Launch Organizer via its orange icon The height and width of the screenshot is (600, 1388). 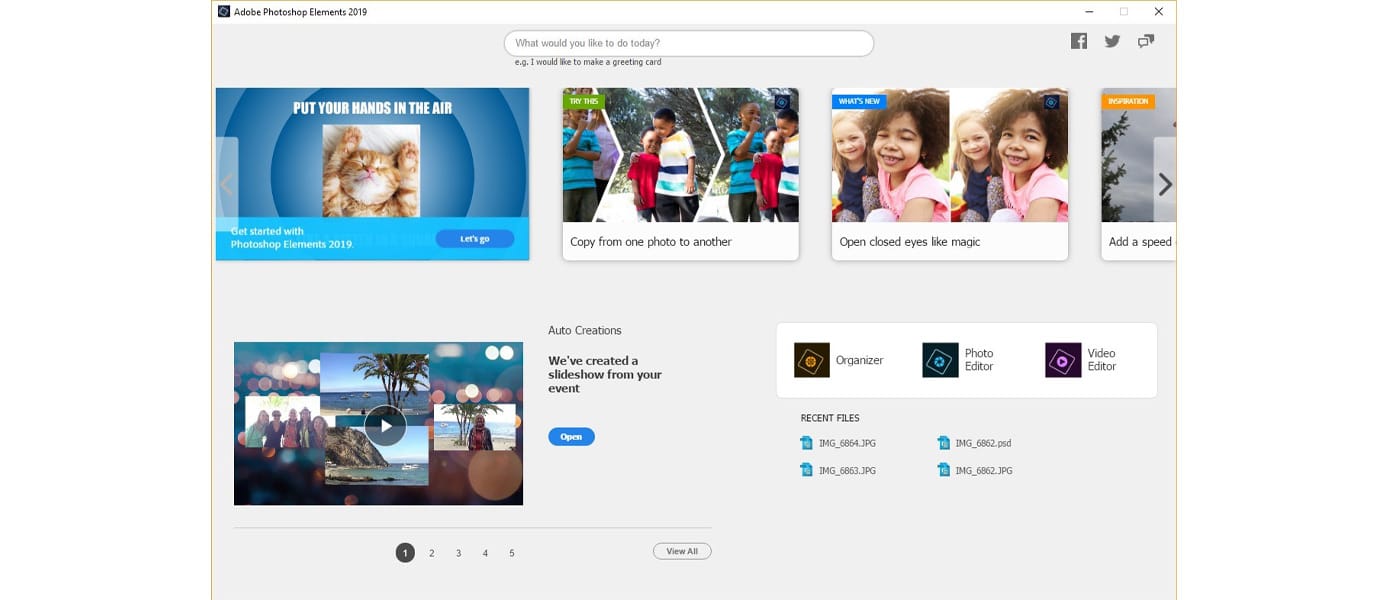pyautogui.click(x=812, y=360)
